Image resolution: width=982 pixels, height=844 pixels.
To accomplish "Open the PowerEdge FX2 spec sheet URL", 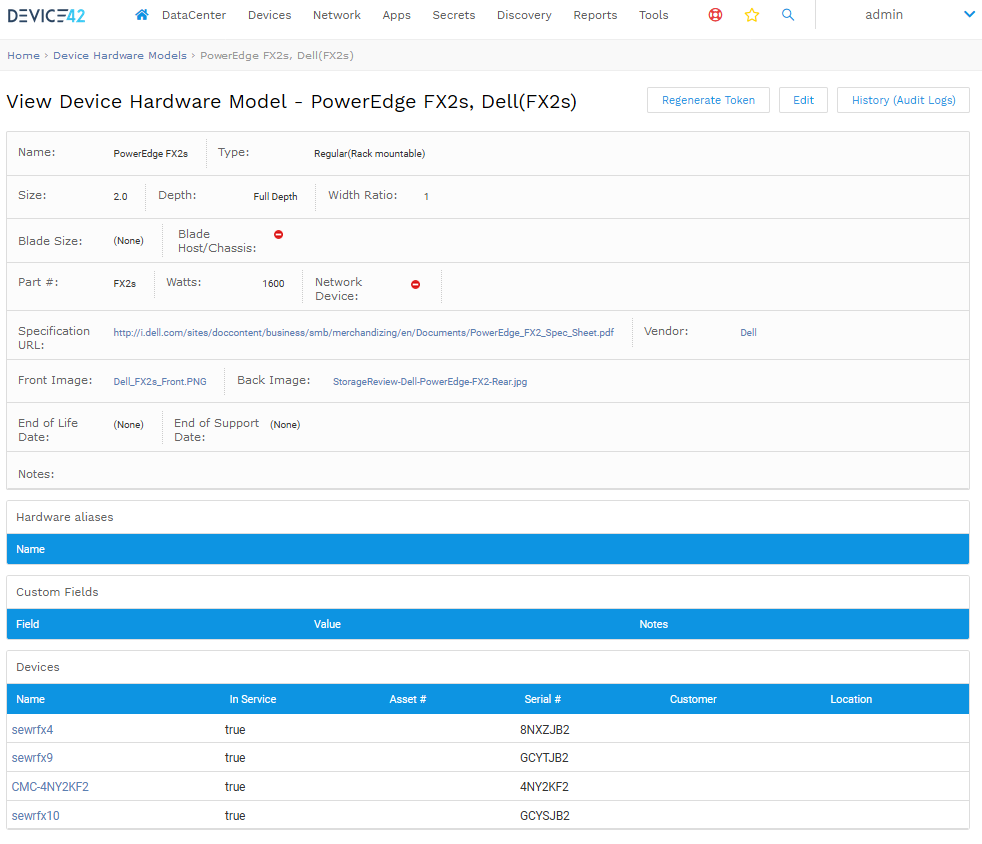I will tap(363, 333).
